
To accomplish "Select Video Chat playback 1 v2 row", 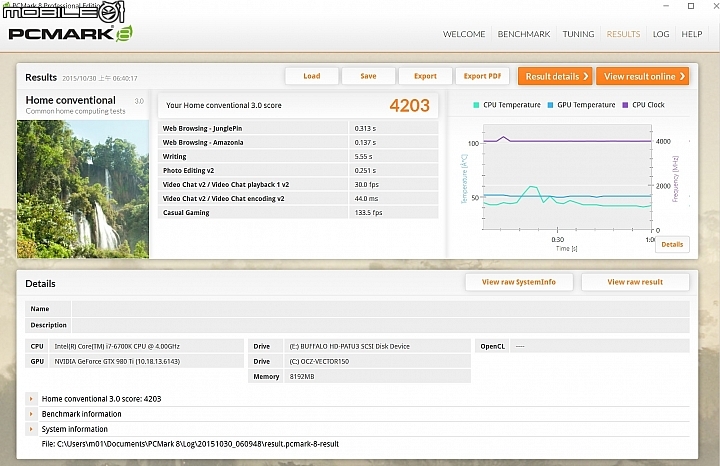I will pos(298,185).
